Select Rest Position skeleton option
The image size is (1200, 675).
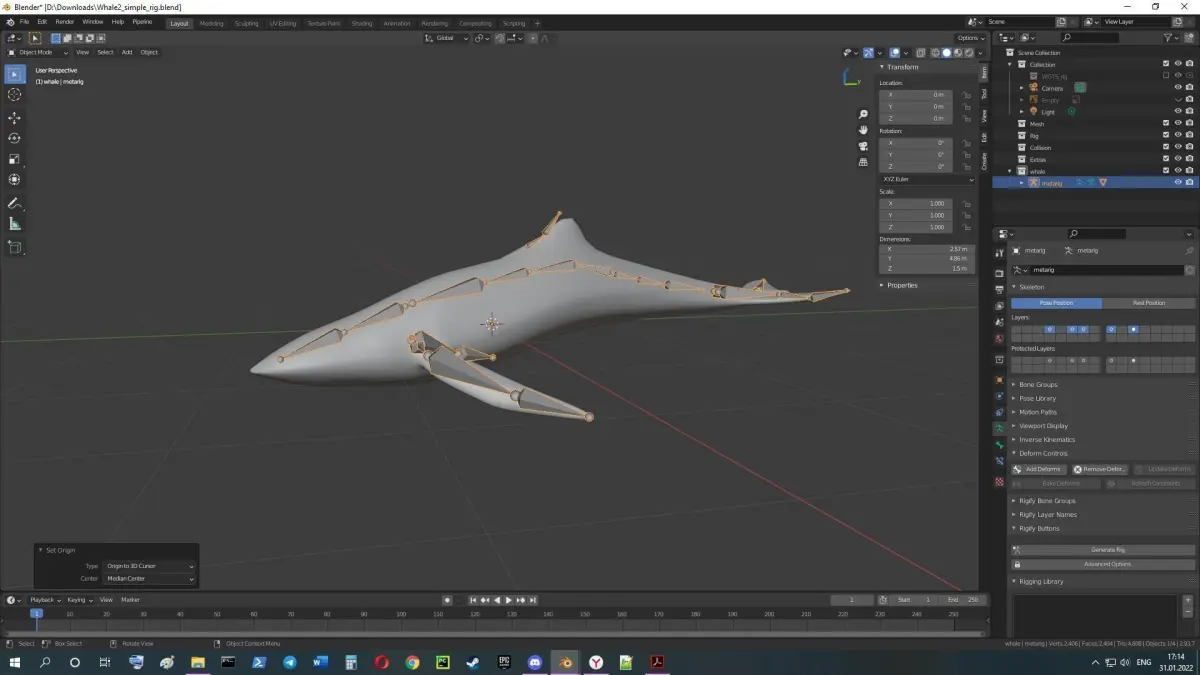pyautogui.click(x=1149, y=303)
